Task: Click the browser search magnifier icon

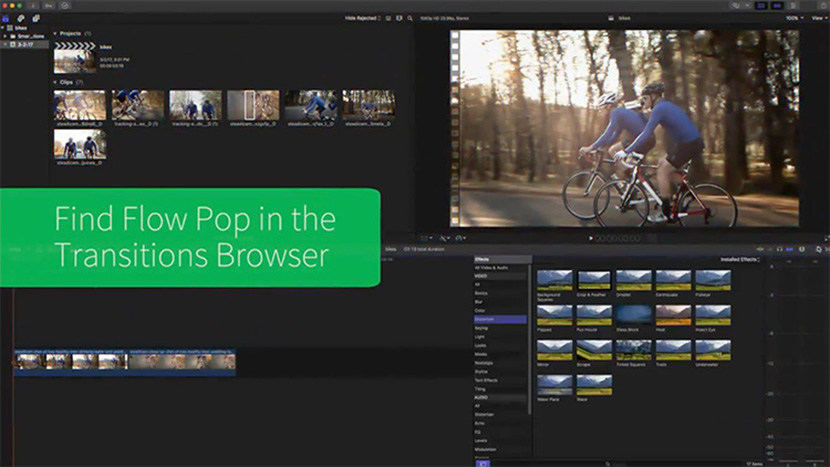Action: pos(410,19)
